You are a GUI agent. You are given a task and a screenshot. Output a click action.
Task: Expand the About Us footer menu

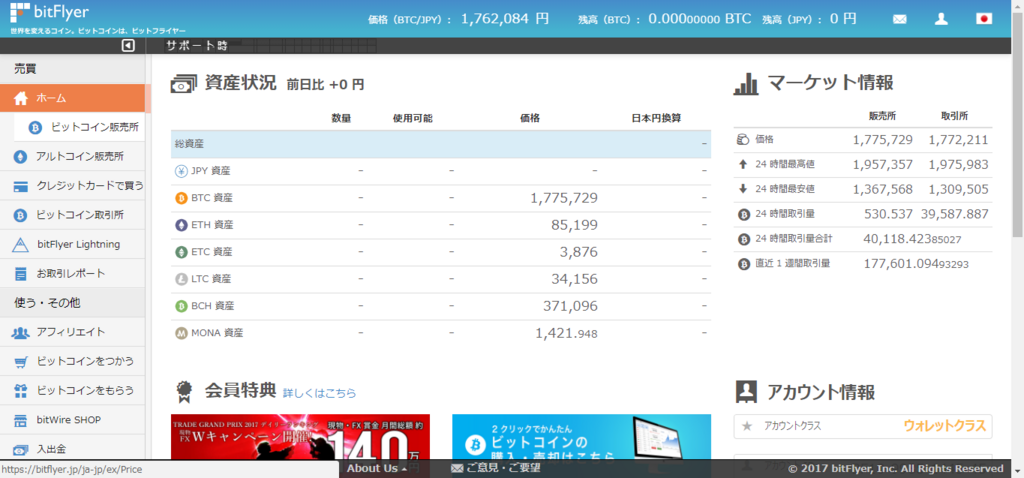click(x=377, y=468)
